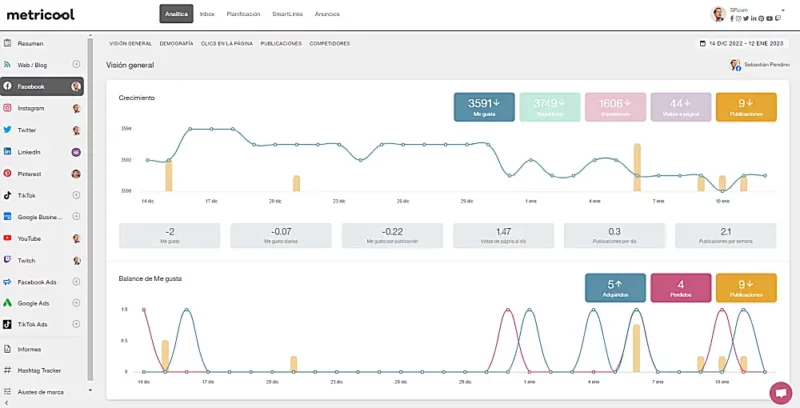The image size is (800, 408).
Task: Toggle the Impresiones series in chart
Action: (x=615, y=107)
